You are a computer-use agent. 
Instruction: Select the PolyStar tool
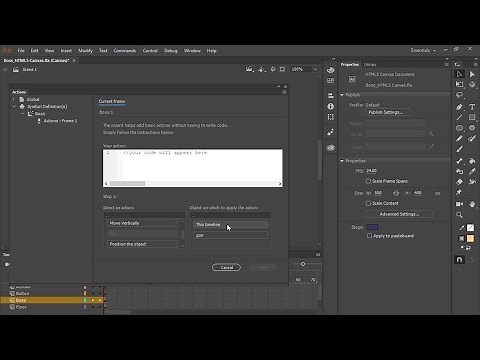(472, 128)
